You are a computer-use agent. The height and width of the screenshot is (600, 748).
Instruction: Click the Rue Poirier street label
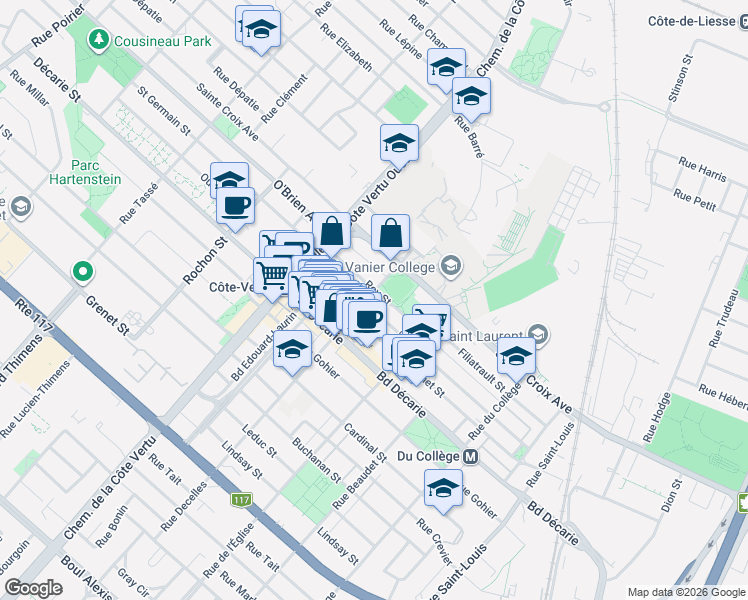pos(58,26)
